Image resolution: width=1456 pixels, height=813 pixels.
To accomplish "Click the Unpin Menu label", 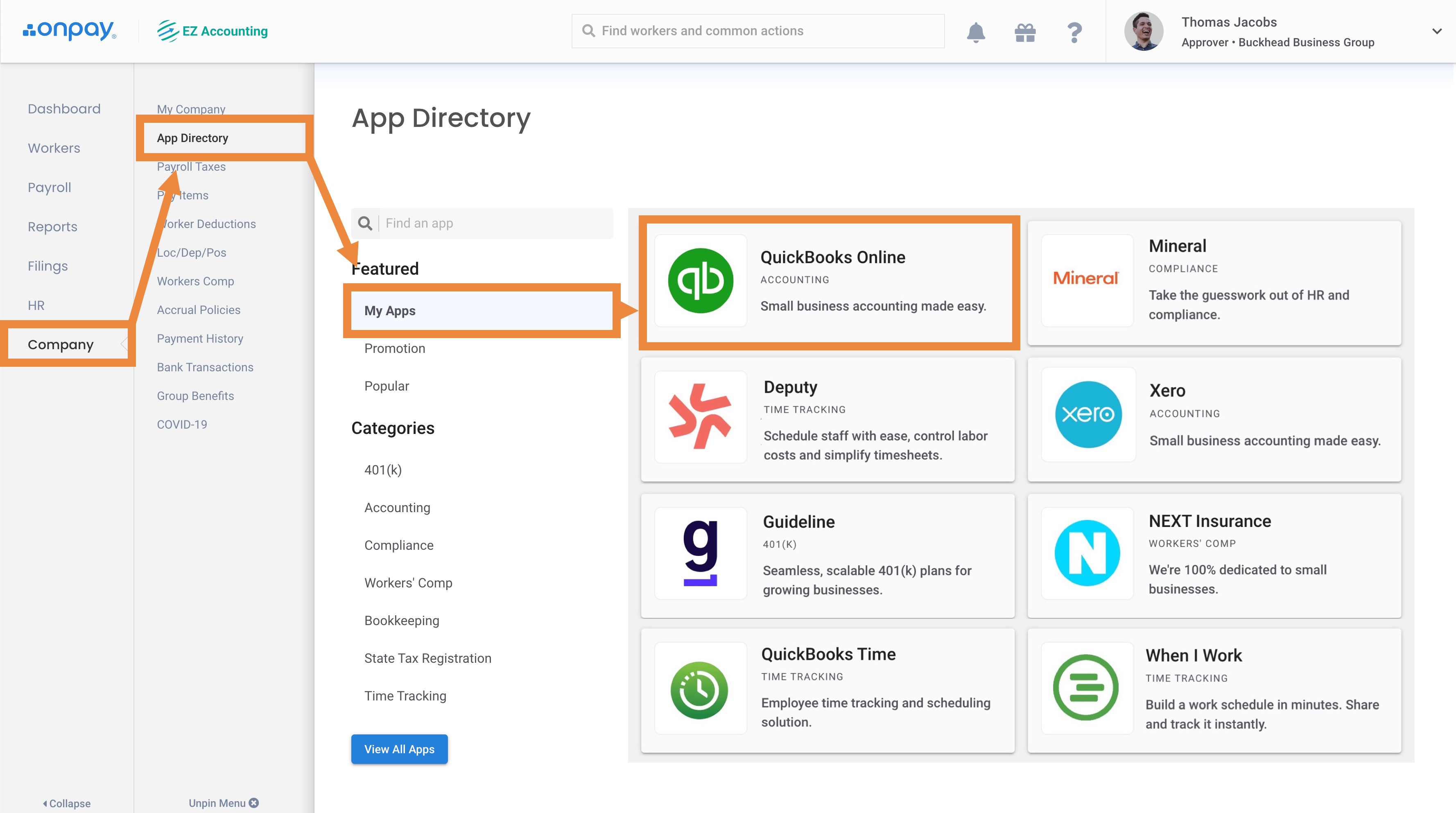I will click(x=217, y=803).
